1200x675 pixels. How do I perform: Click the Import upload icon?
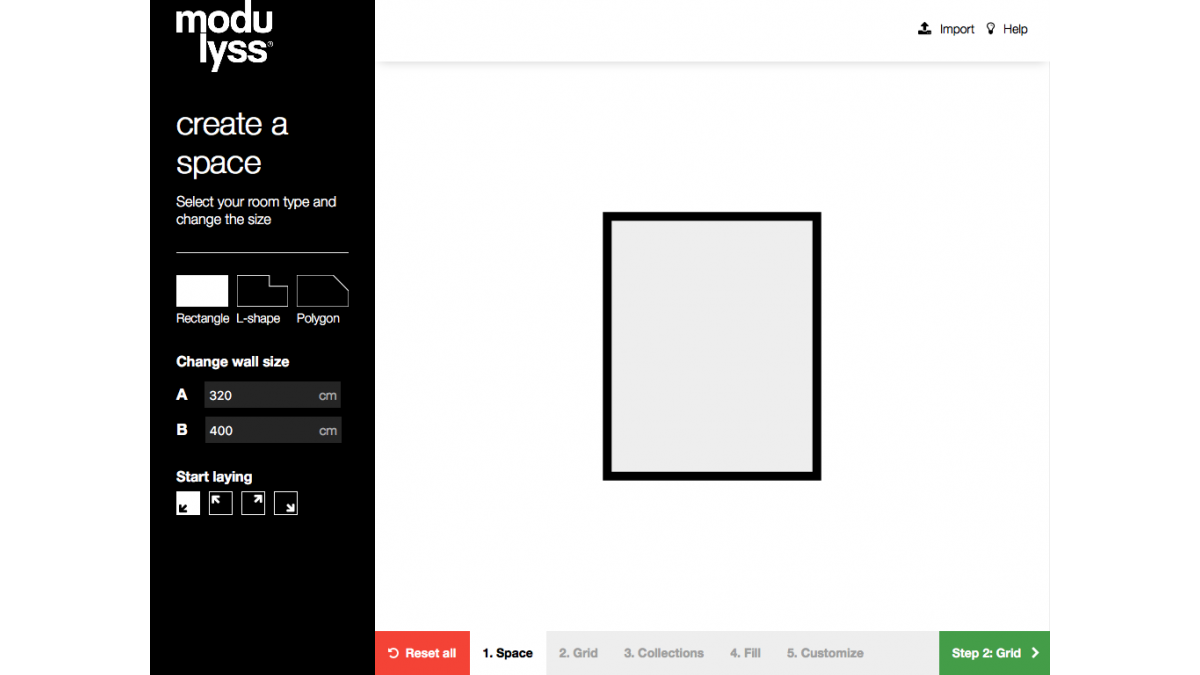[924, 29]
